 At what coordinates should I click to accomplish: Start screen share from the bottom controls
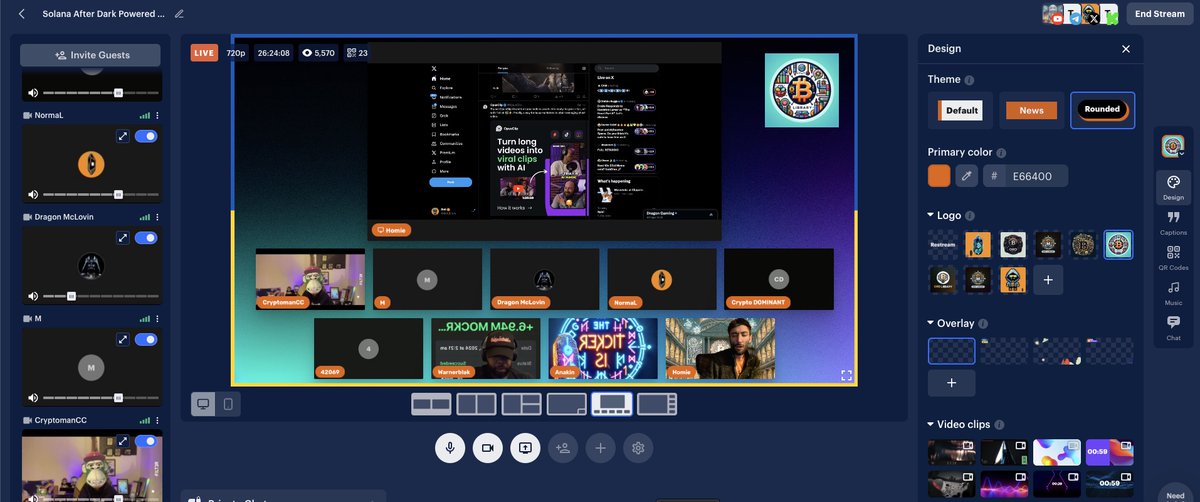[x=525, y=448]
